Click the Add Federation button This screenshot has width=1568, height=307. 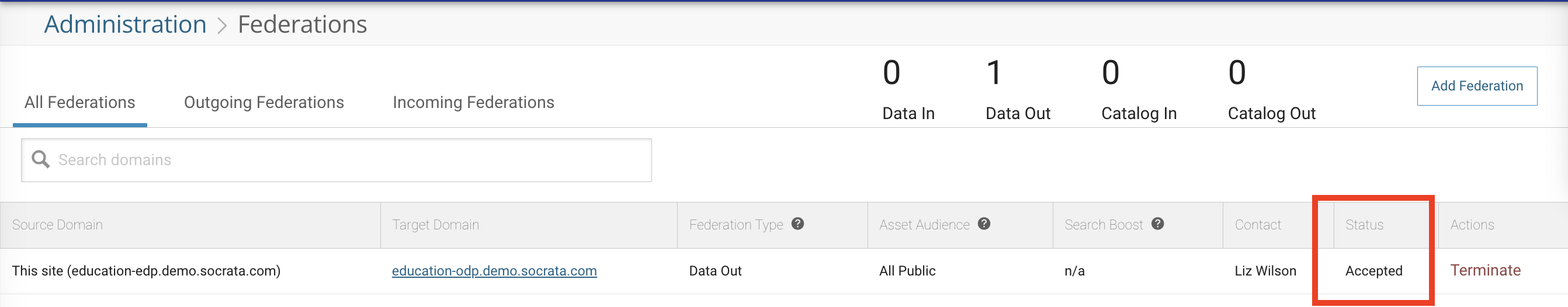pyautogui.click(x=1476, y=86)
